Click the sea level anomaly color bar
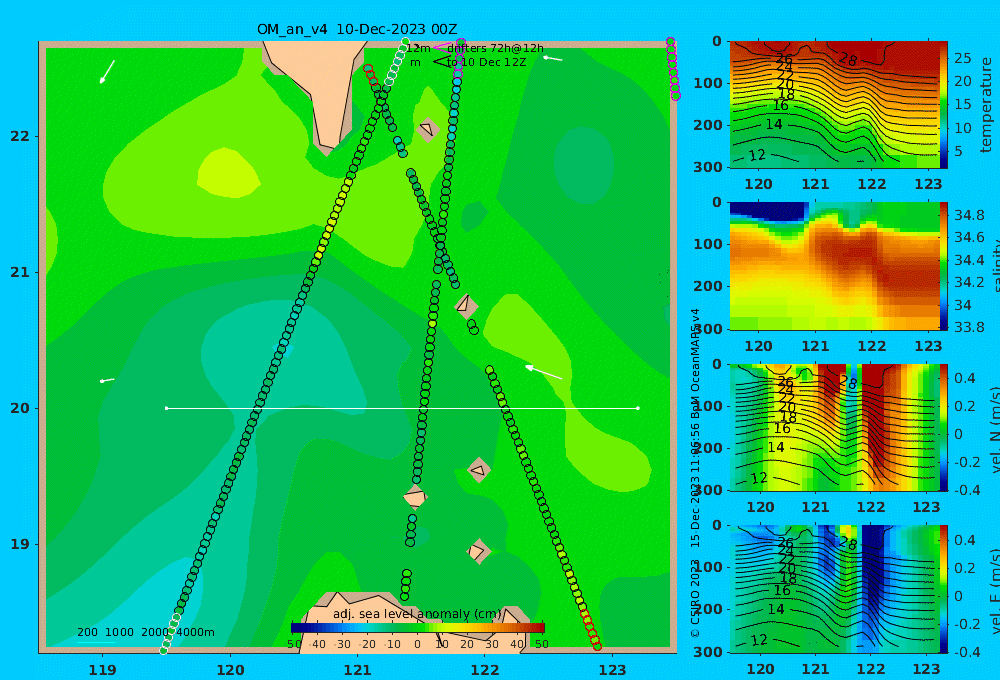 tap(417, 628)
